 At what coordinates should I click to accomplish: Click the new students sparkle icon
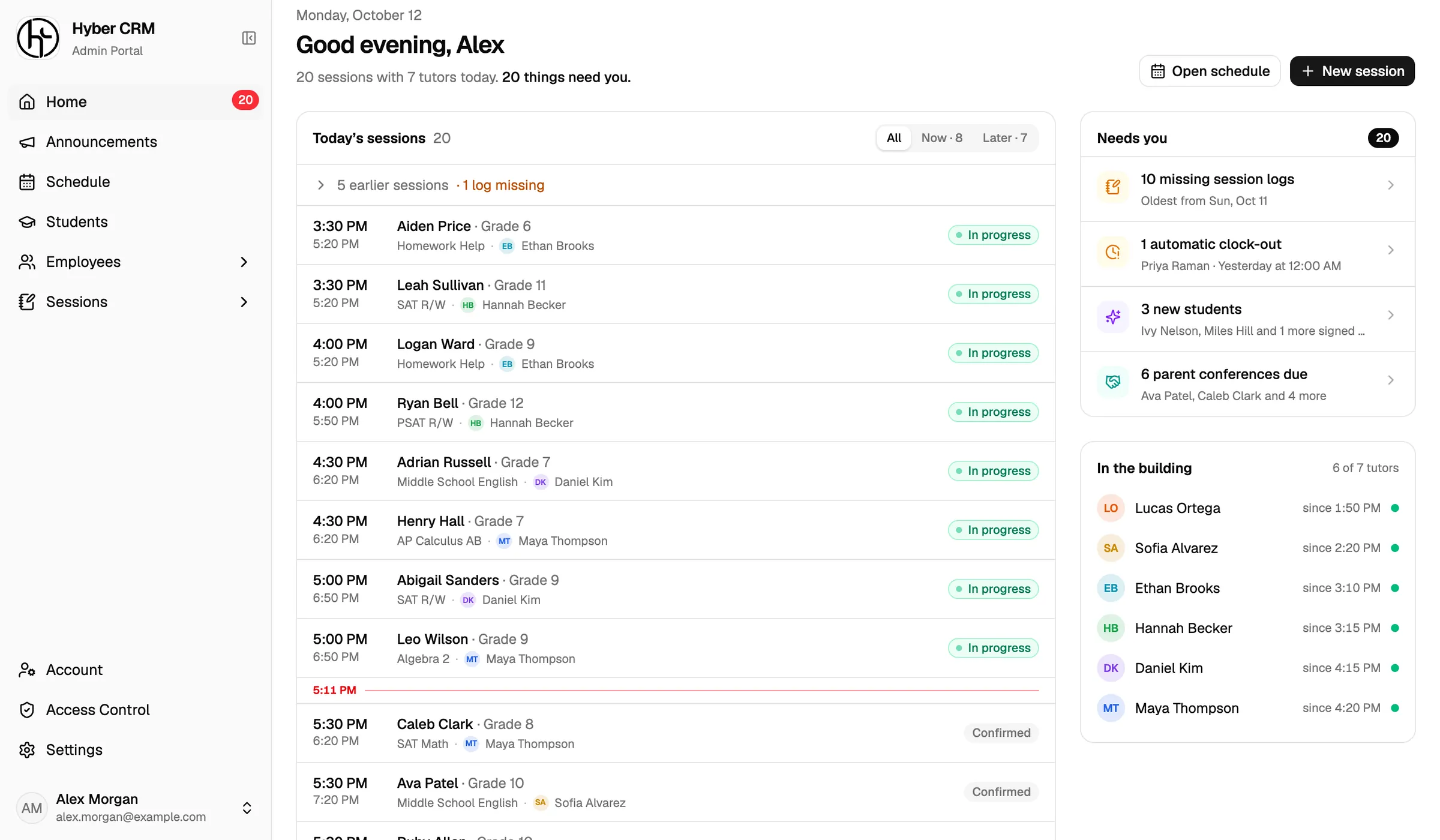pos(1113,317)
